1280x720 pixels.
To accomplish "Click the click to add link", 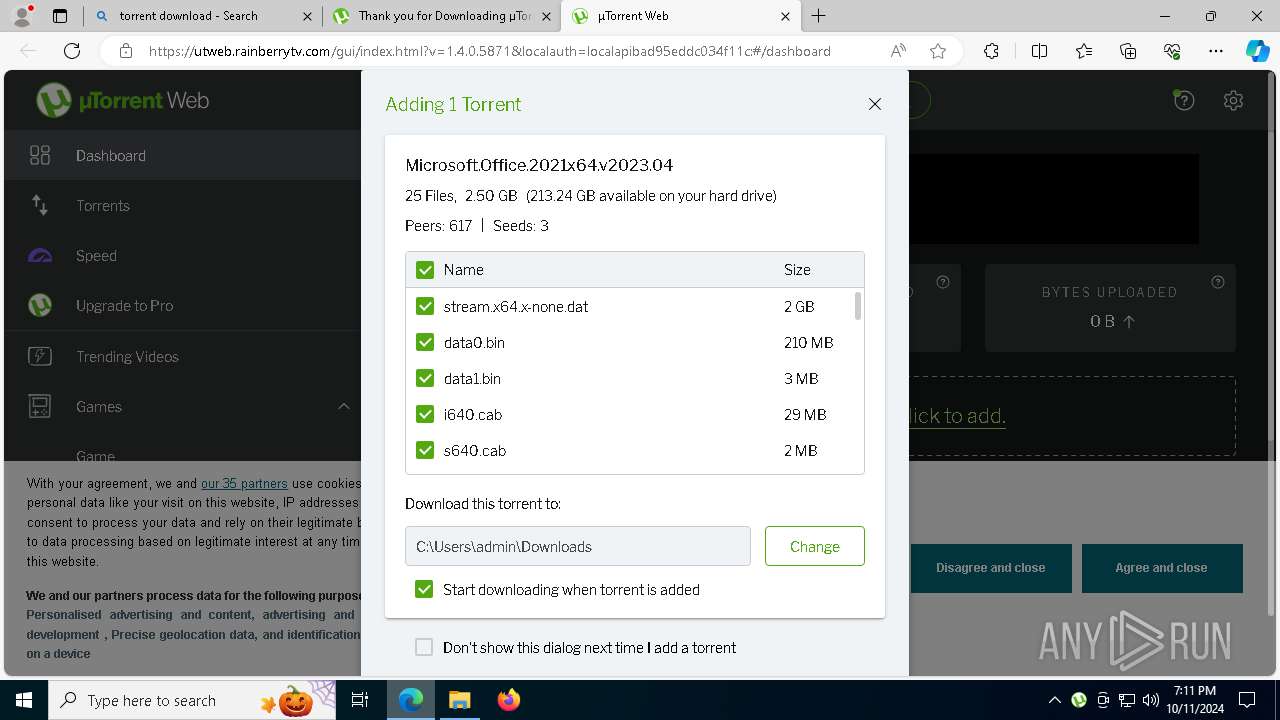I will [x=957, y=416].
